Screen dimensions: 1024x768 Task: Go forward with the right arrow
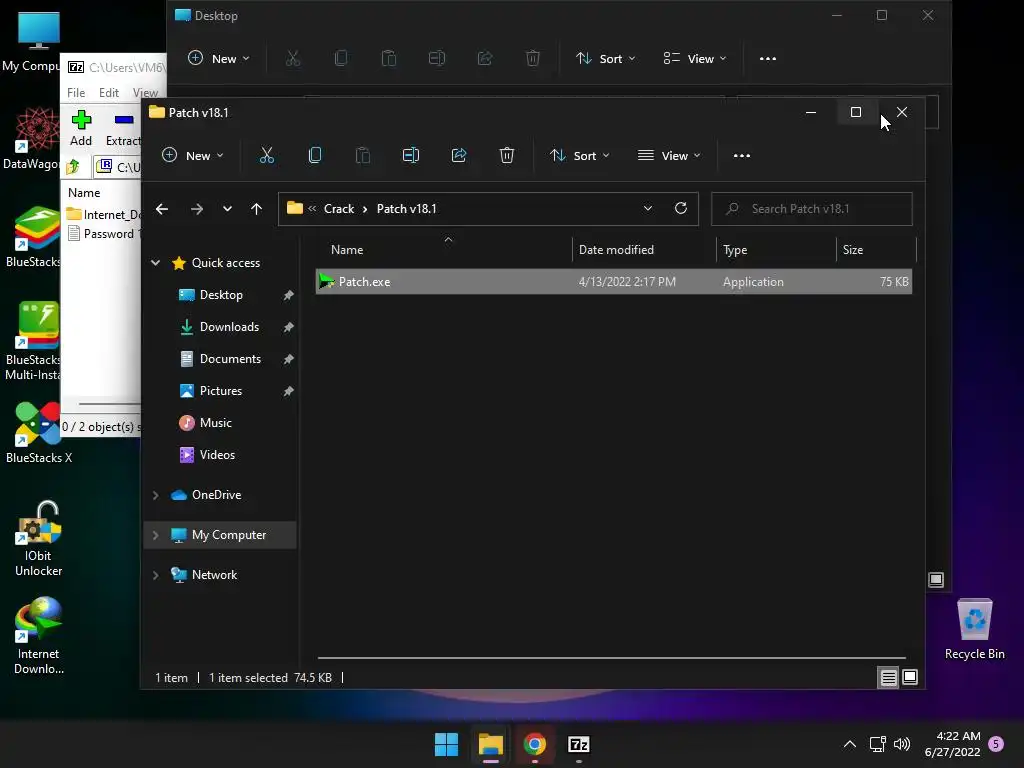[x=197, y=209]
